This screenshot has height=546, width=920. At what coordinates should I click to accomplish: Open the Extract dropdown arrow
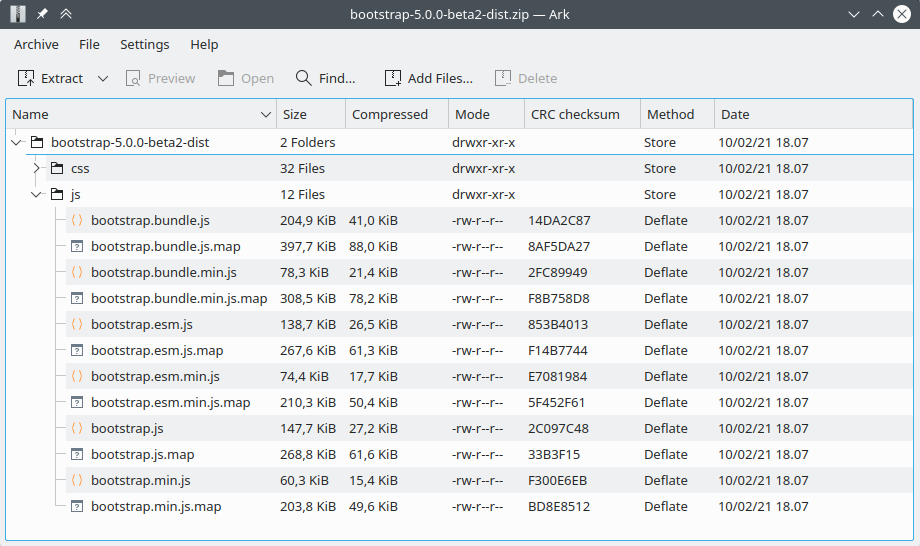pyautogui.click(x=103, y=78)
